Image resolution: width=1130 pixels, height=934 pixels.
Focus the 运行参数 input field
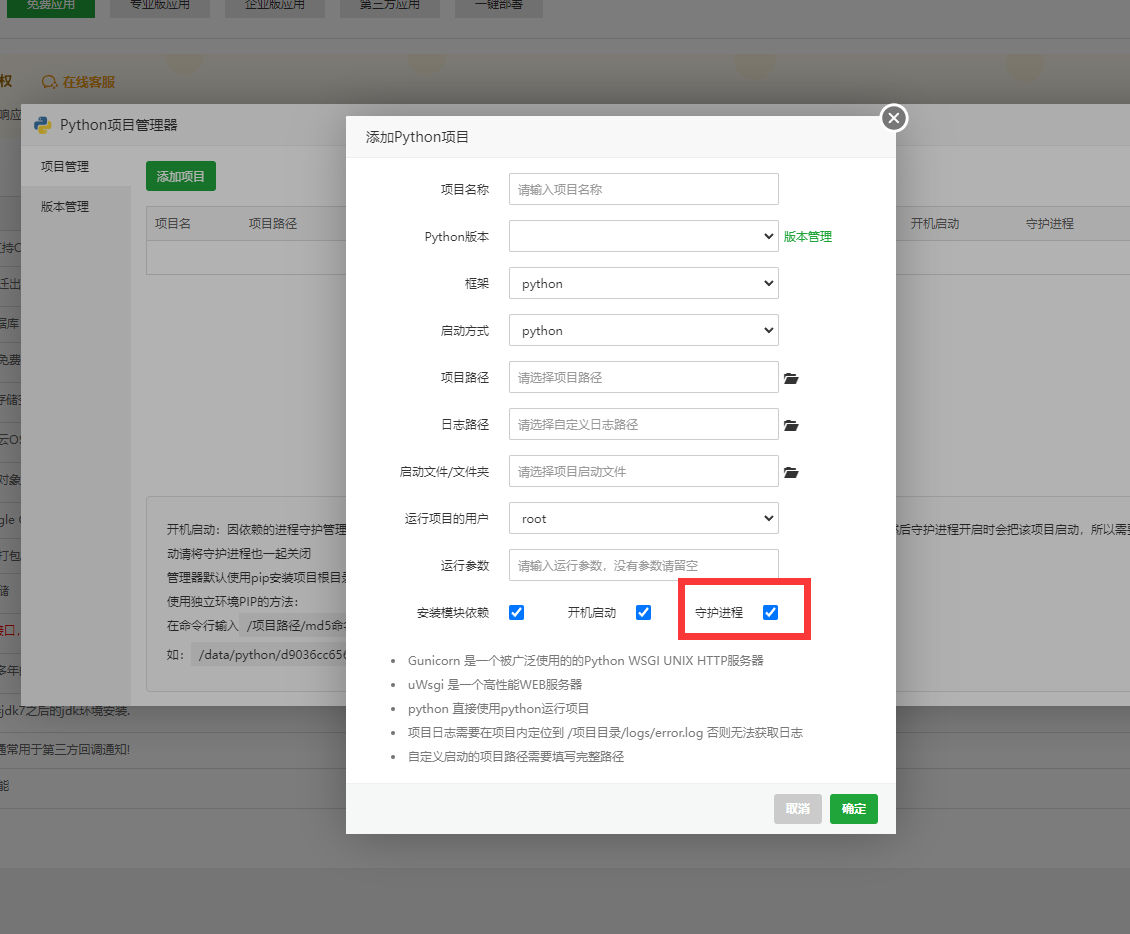(x=643, y=565)
